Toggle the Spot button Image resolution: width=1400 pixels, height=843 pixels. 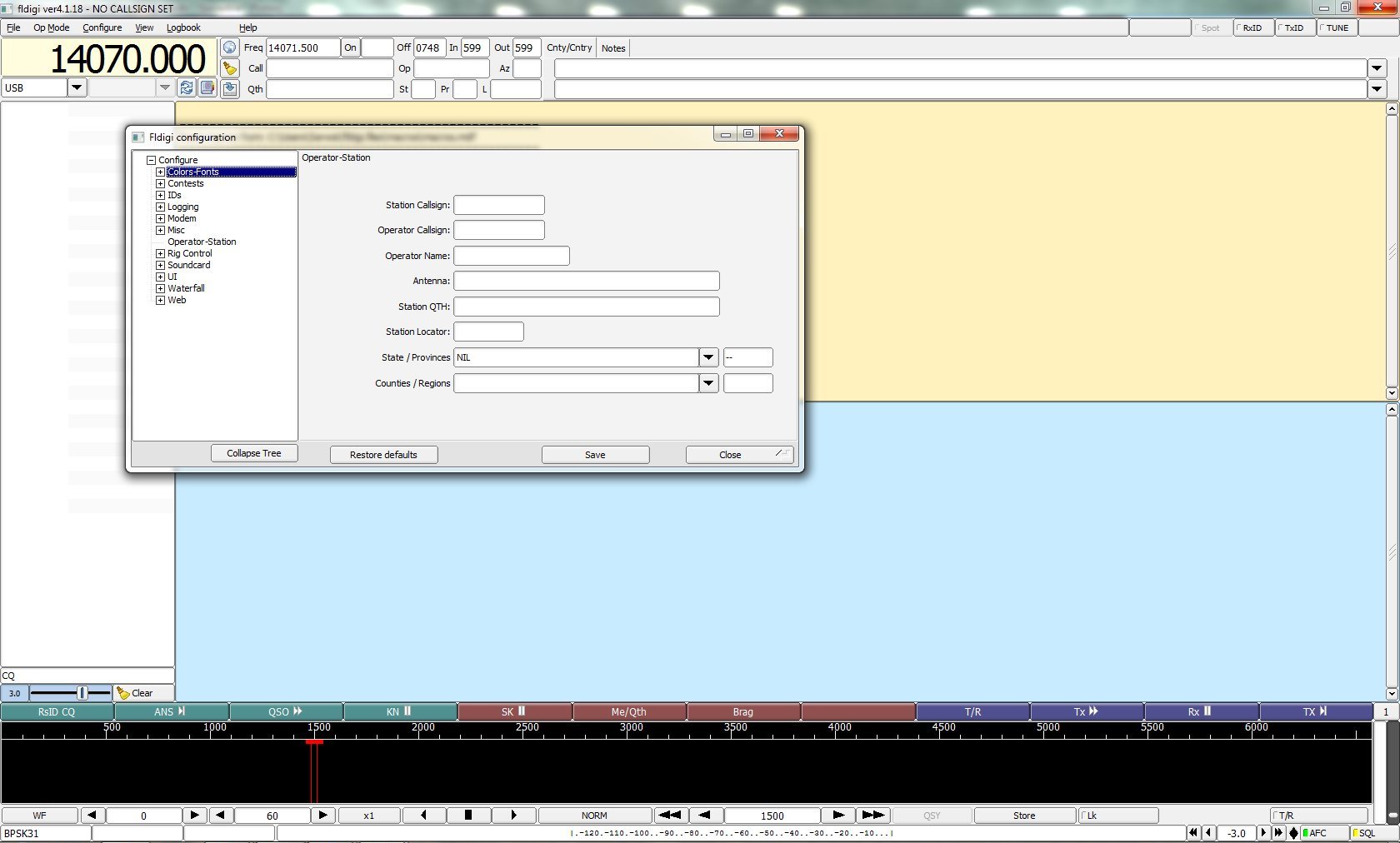pyautogui.click(x=1212, y=27)
